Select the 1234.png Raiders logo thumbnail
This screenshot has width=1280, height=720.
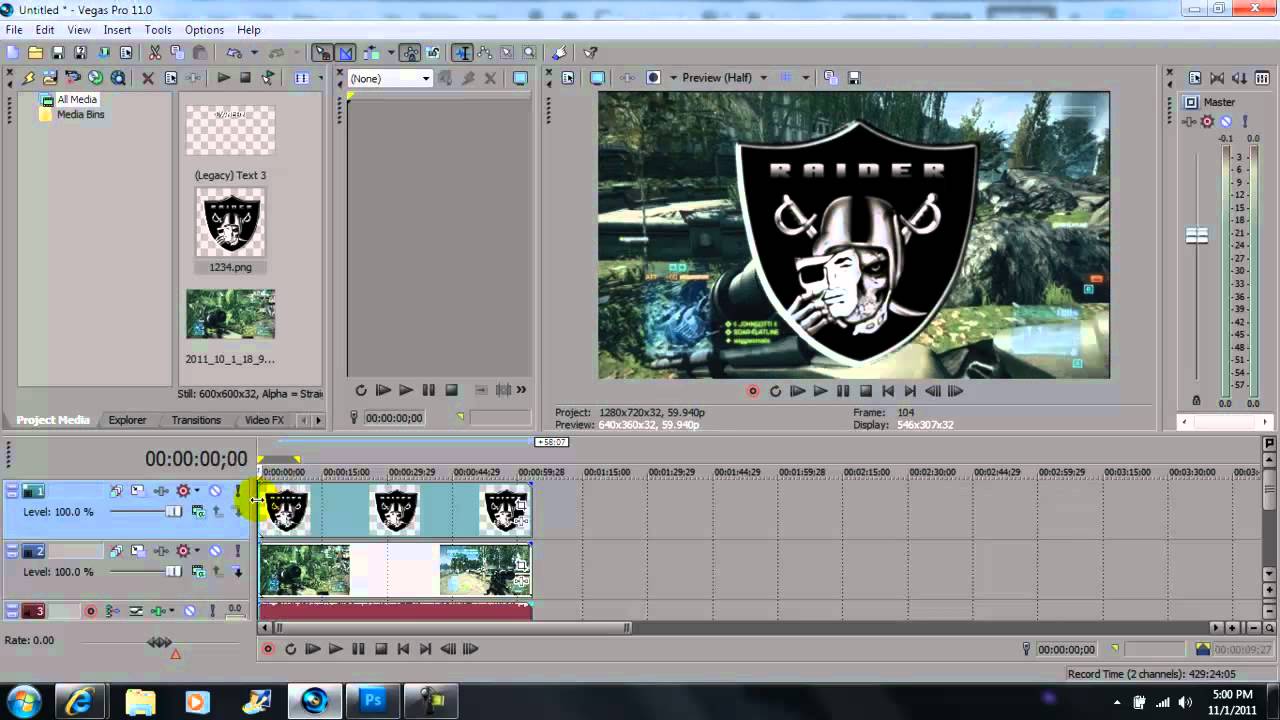pyautogui.click(x=230, y=222)
